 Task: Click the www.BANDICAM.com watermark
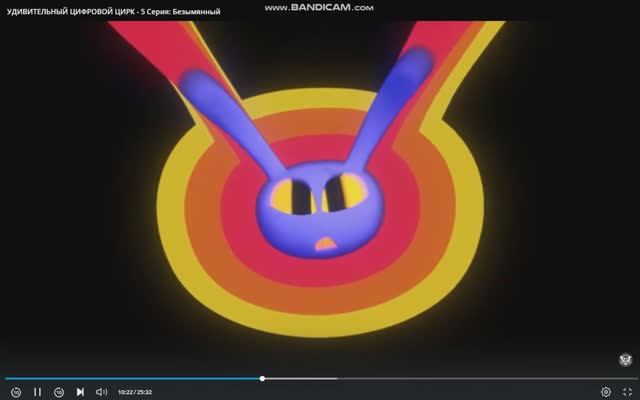319,7
